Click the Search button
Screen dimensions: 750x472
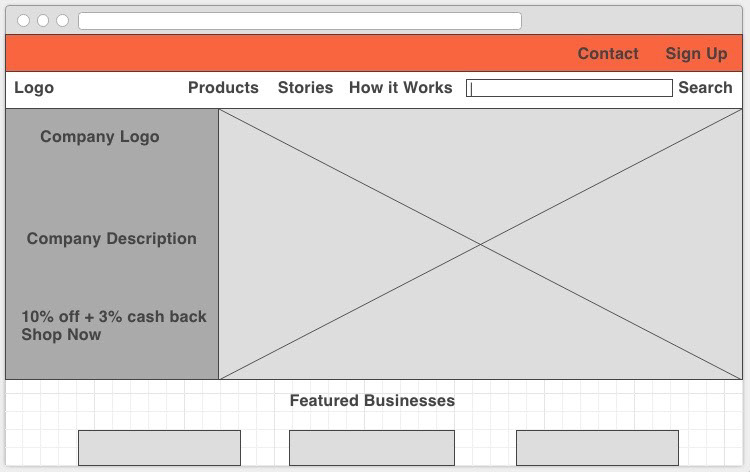coord(705,88)
